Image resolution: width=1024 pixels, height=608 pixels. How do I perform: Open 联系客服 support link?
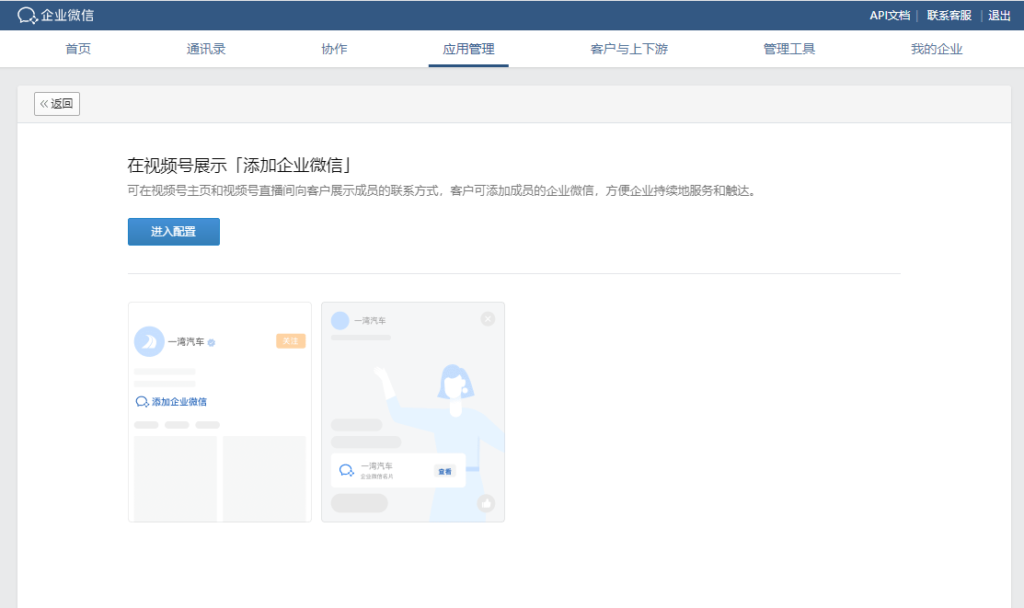pos(949,16)
